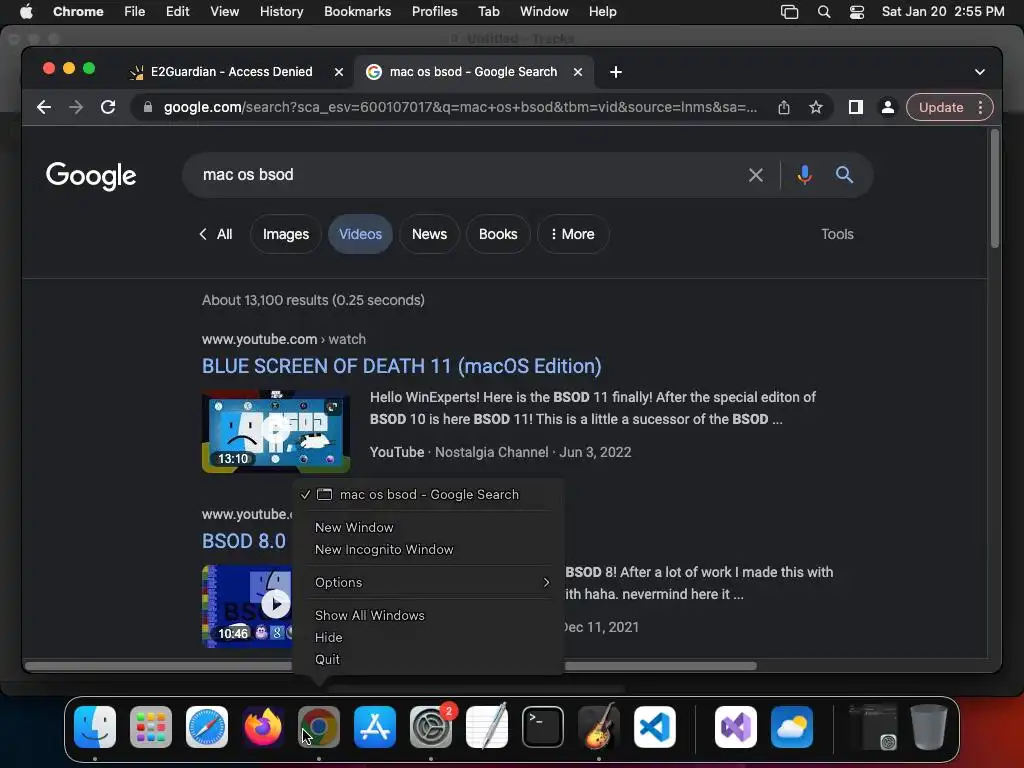Go back using the browser back arrow
The width and height of the screenshot is (1024, 768).
(x=44, y=107)
